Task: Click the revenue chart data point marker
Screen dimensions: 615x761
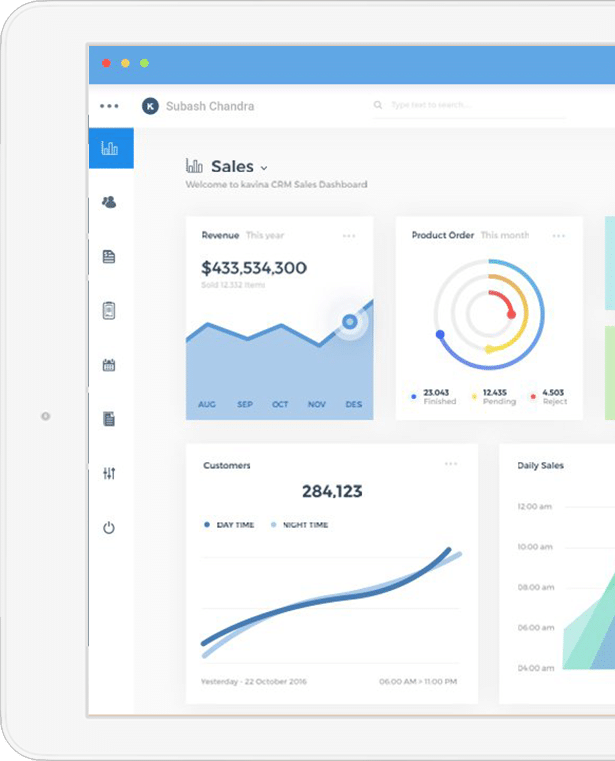Action: (x=349, y=321)
